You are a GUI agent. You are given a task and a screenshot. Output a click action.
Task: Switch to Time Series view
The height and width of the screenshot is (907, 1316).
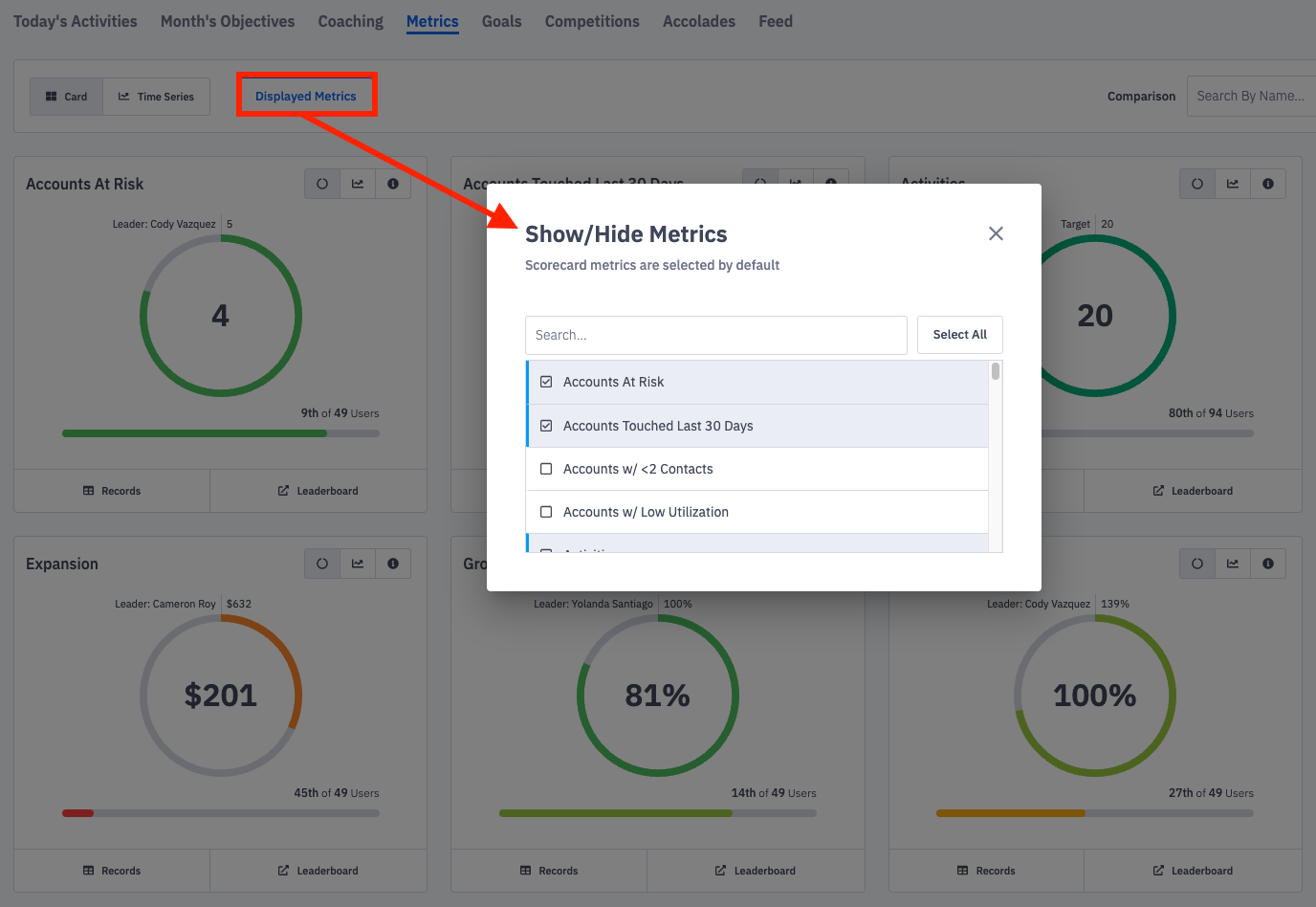click(x=156, y=97)
